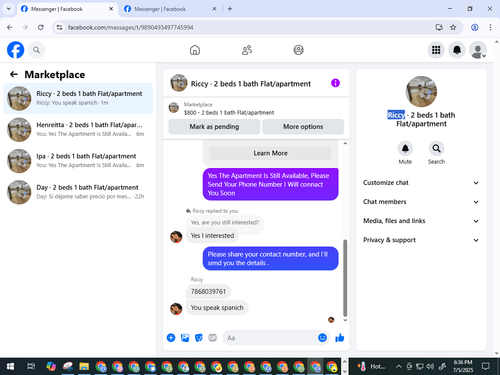
Task: Click the message '7868039761'
Action: pos(208,292)
